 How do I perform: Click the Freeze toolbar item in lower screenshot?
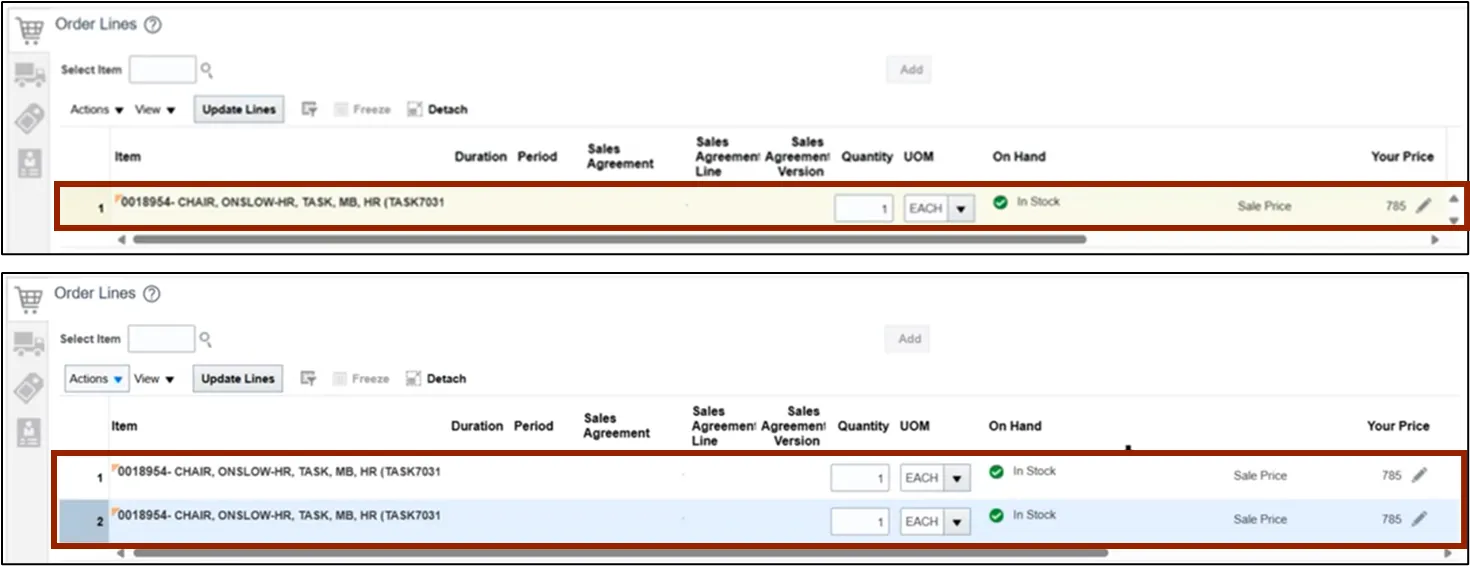click(360, 379)
